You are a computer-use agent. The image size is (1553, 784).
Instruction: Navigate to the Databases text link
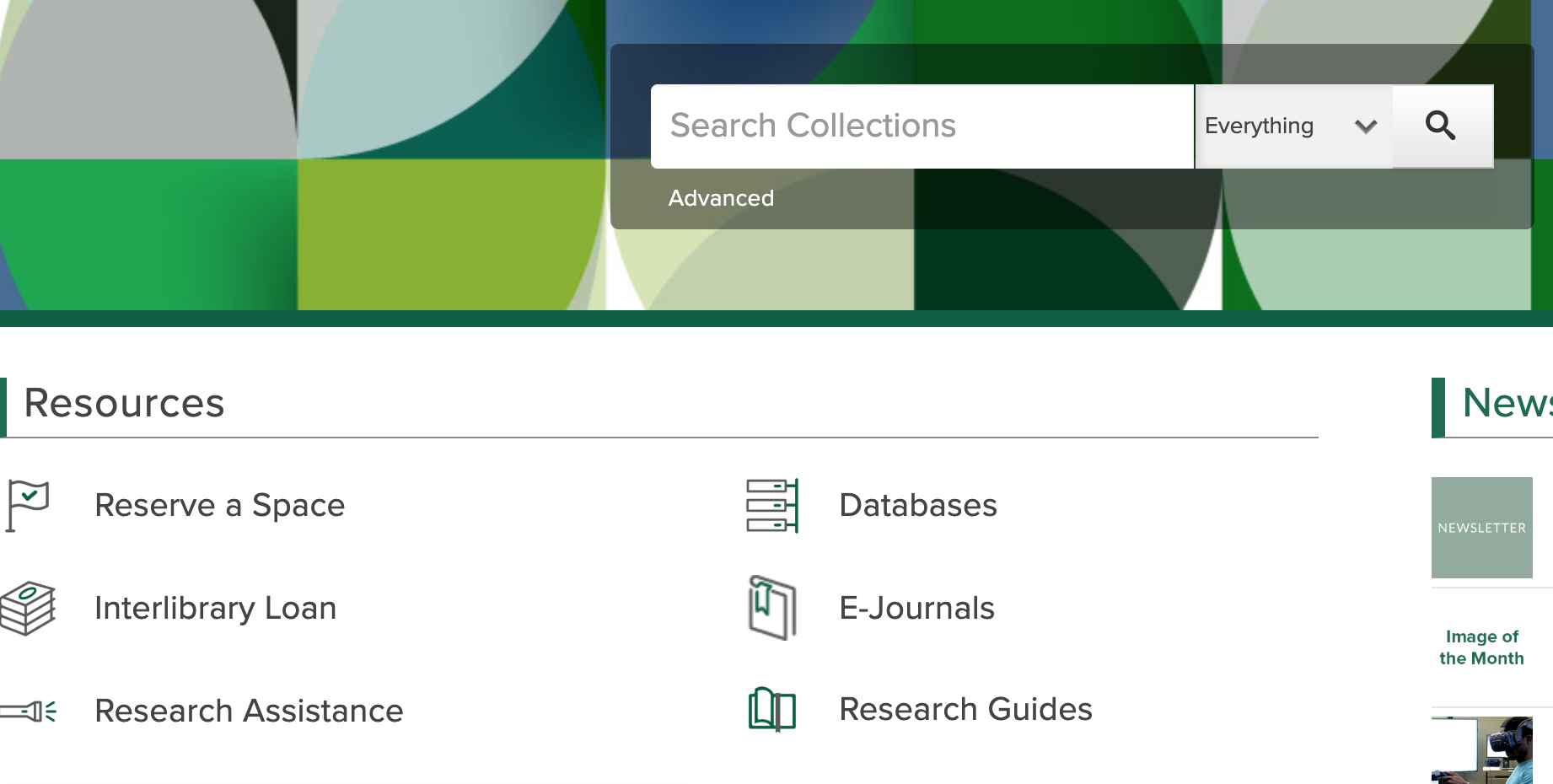click(918, 506)
